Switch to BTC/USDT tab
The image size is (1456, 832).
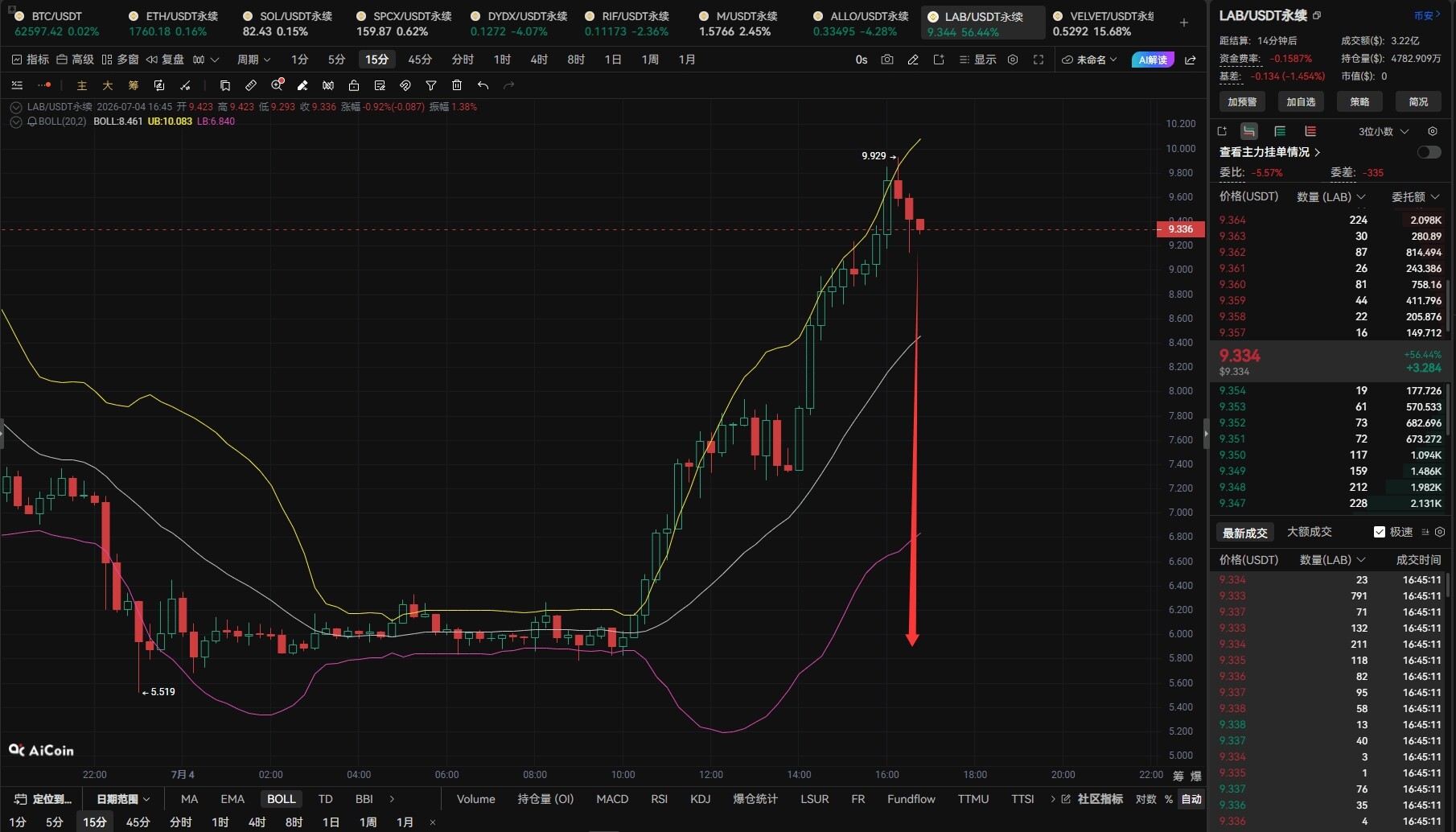(56, 23)
